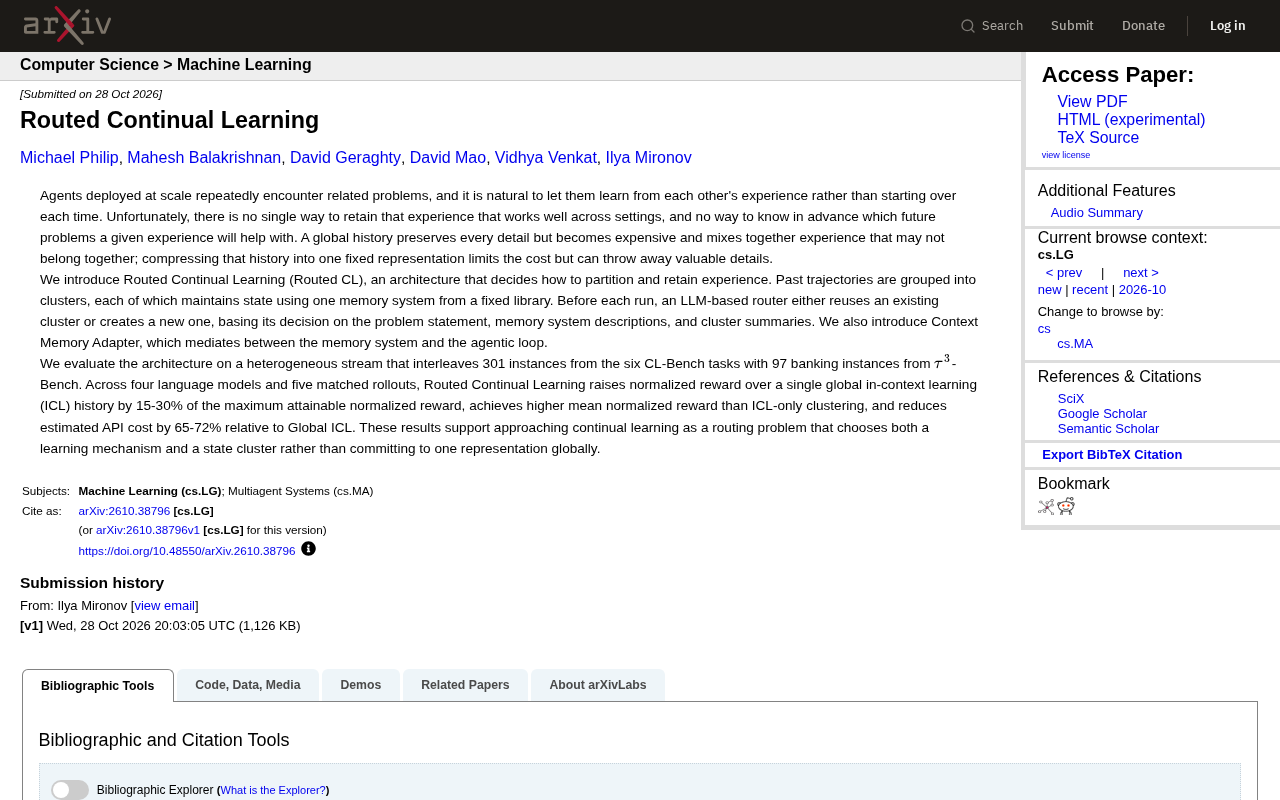The height and width of the screenshot is (800, 1280).
Task: Open author David Geraghty's page
Action: 345,158
